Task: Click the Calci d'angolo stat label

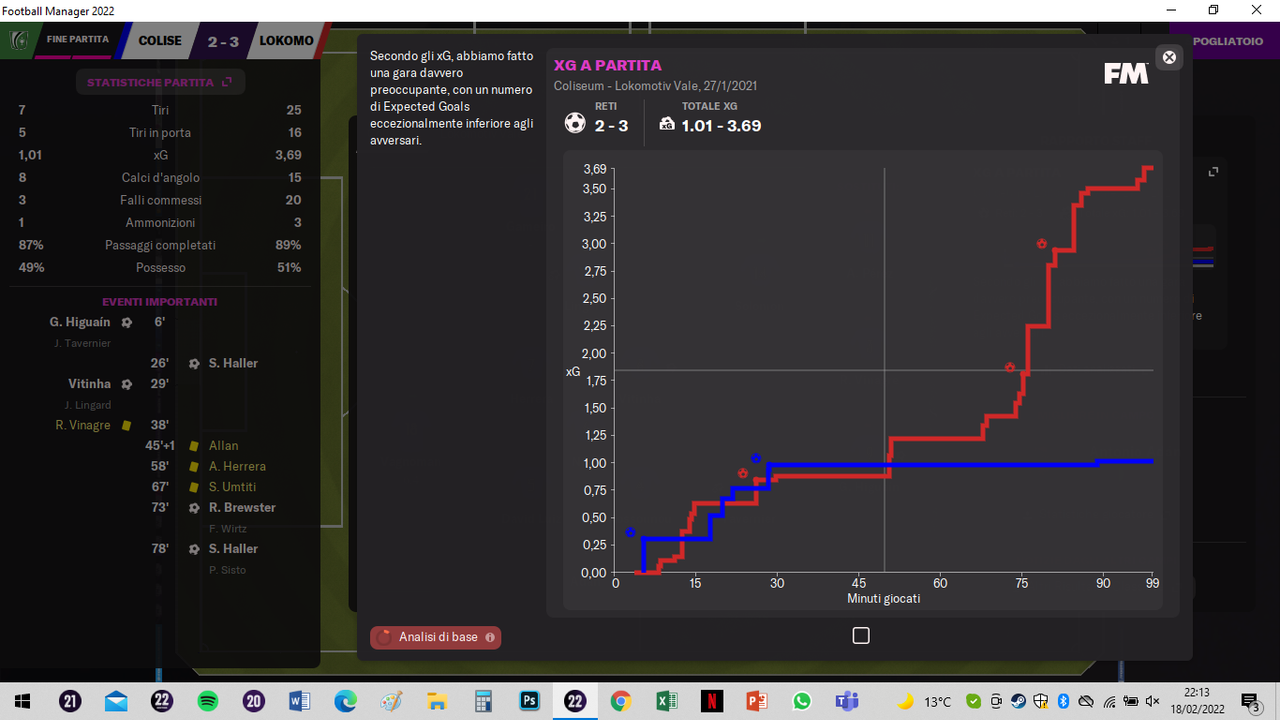Action: [160, 178]
